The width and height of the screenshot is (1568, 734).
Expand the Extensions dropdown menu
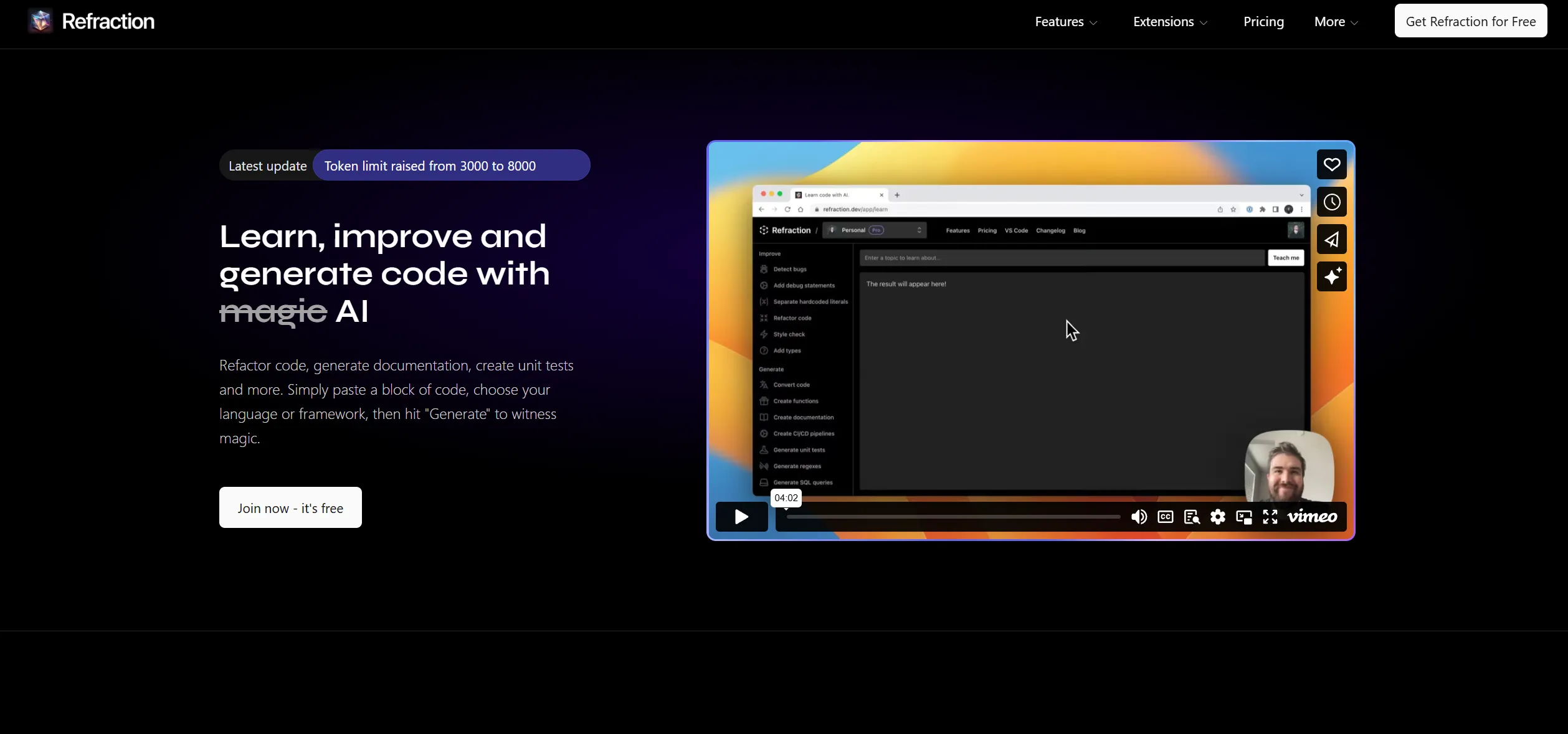coord(1170,22)
